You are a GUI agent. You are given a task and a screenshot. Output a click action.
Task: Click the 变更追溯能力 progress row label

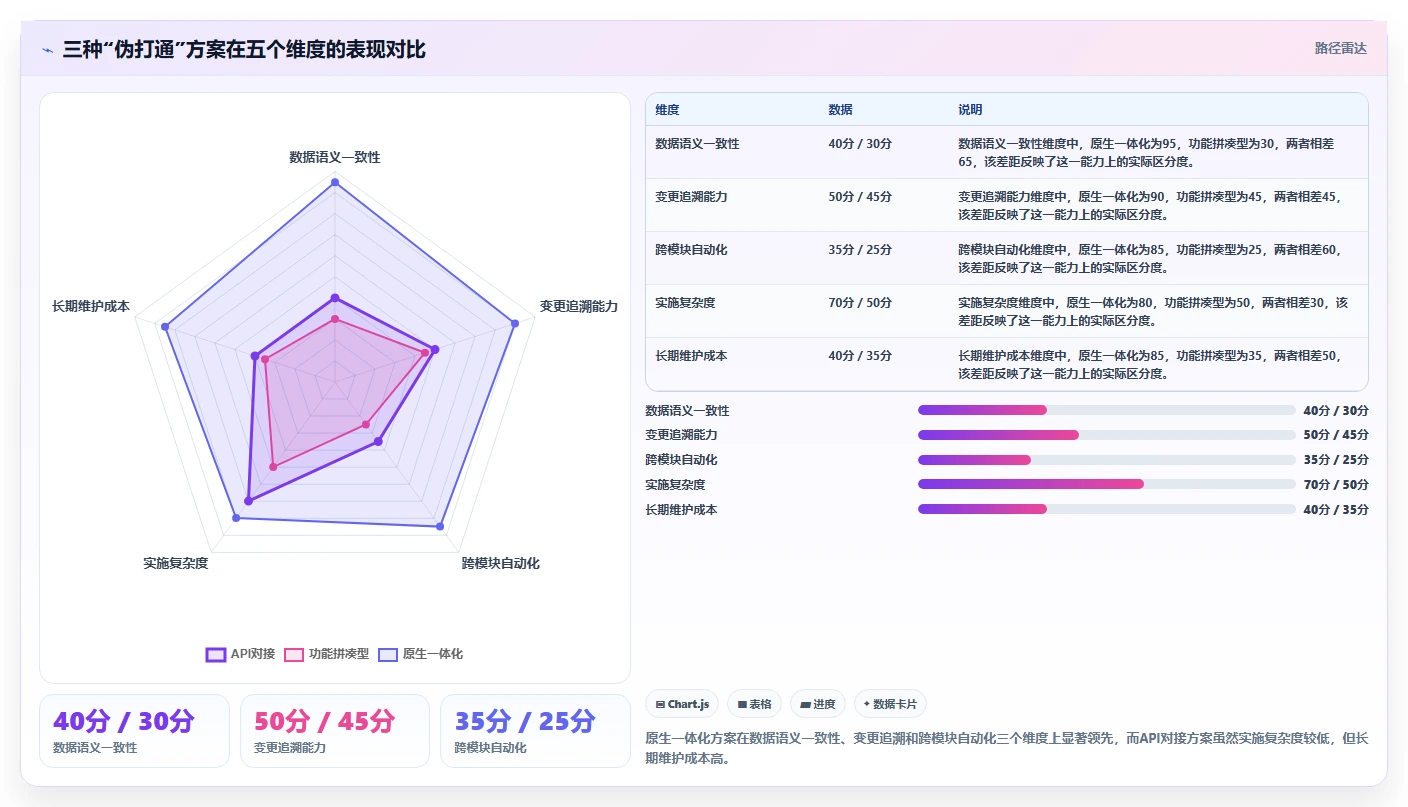click(x=682, y=435)
